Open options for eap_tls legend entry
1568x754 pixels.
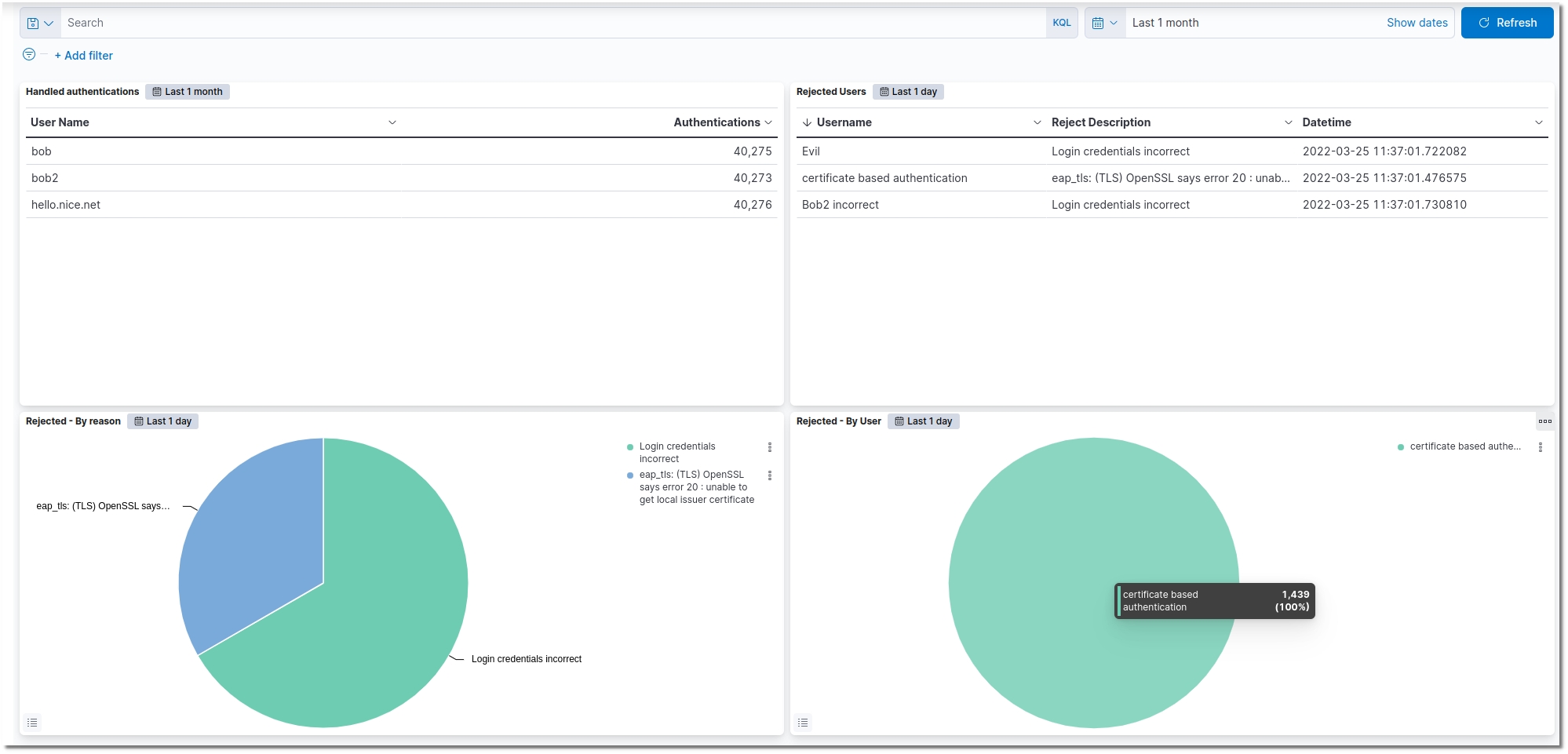pyautogui.click(x=769, y=475)
